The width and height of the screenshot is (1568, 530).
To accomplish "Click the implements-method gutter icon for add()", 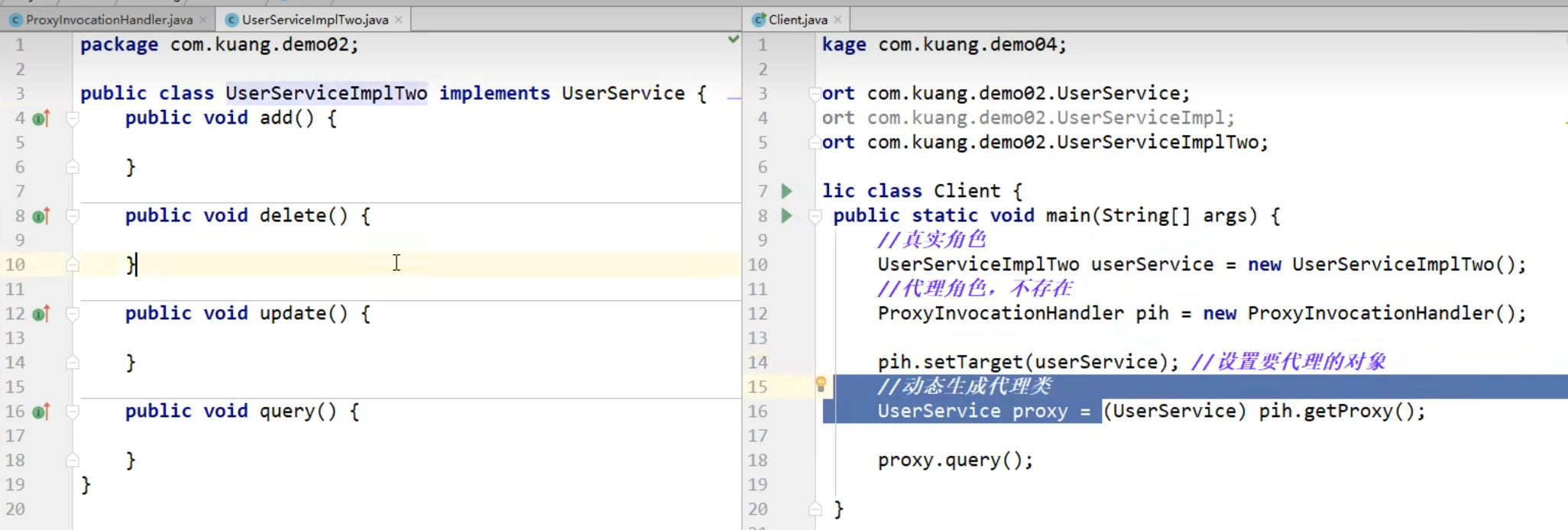I will coord(41,118).
